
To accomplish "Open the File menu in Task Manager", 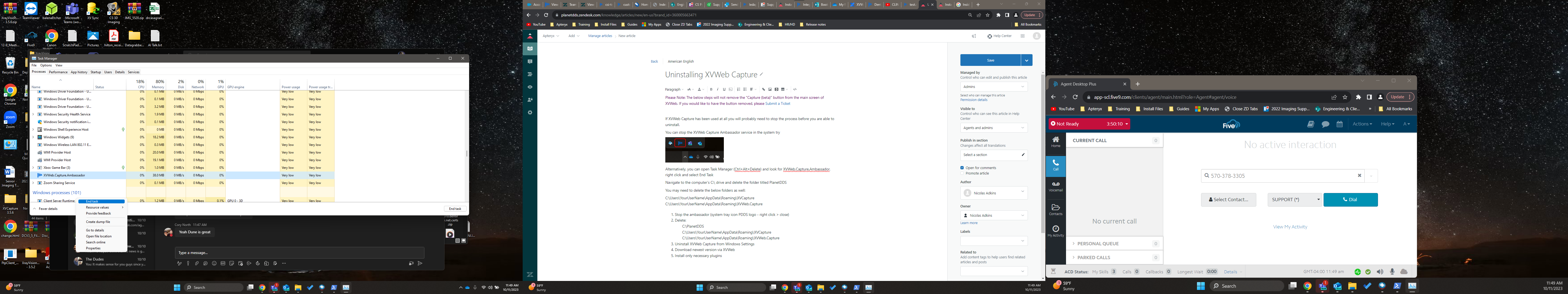I will tap(34, 65).
